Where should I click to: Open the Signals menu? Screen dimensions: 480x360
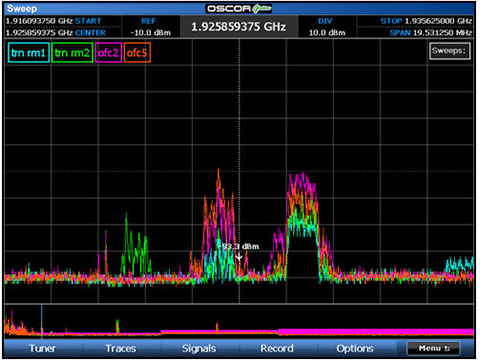(199, 348)
